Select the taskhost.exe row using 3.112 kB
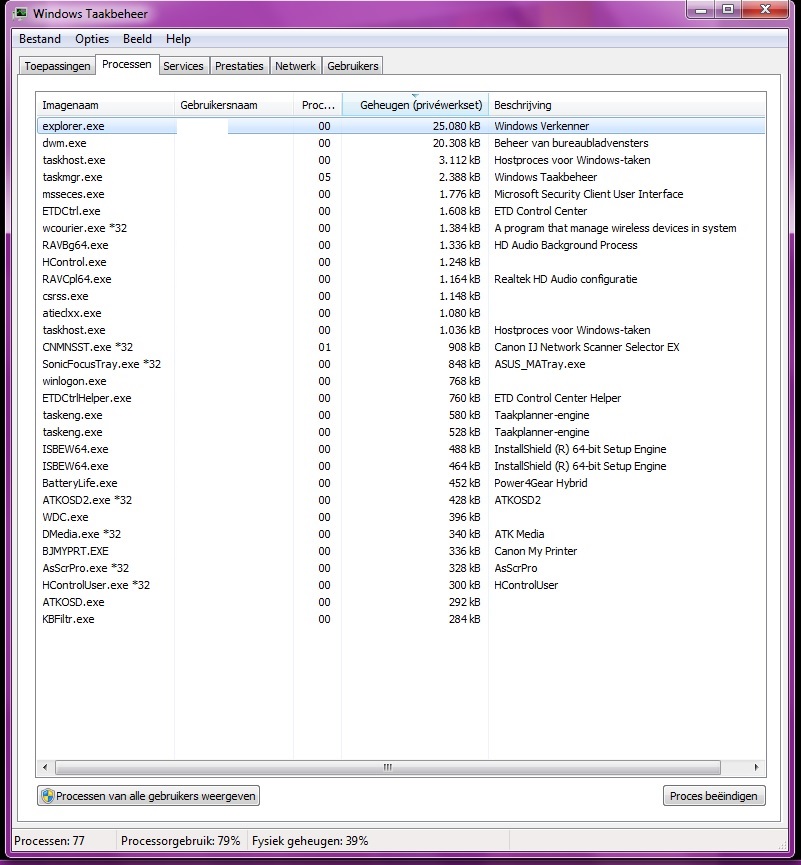The width and height of the screenshot is (801, 865). pos(401,160)
